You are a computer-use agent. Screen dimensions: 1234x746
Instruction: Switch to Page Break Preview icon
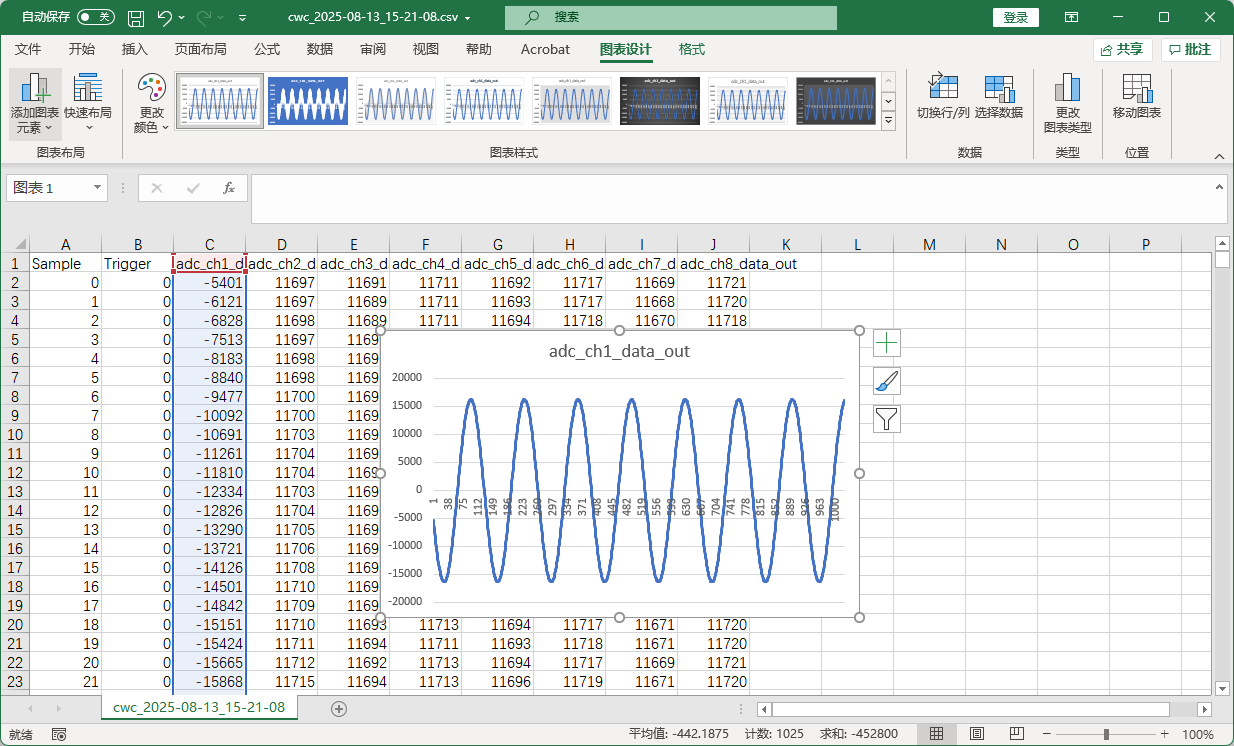1017,735
